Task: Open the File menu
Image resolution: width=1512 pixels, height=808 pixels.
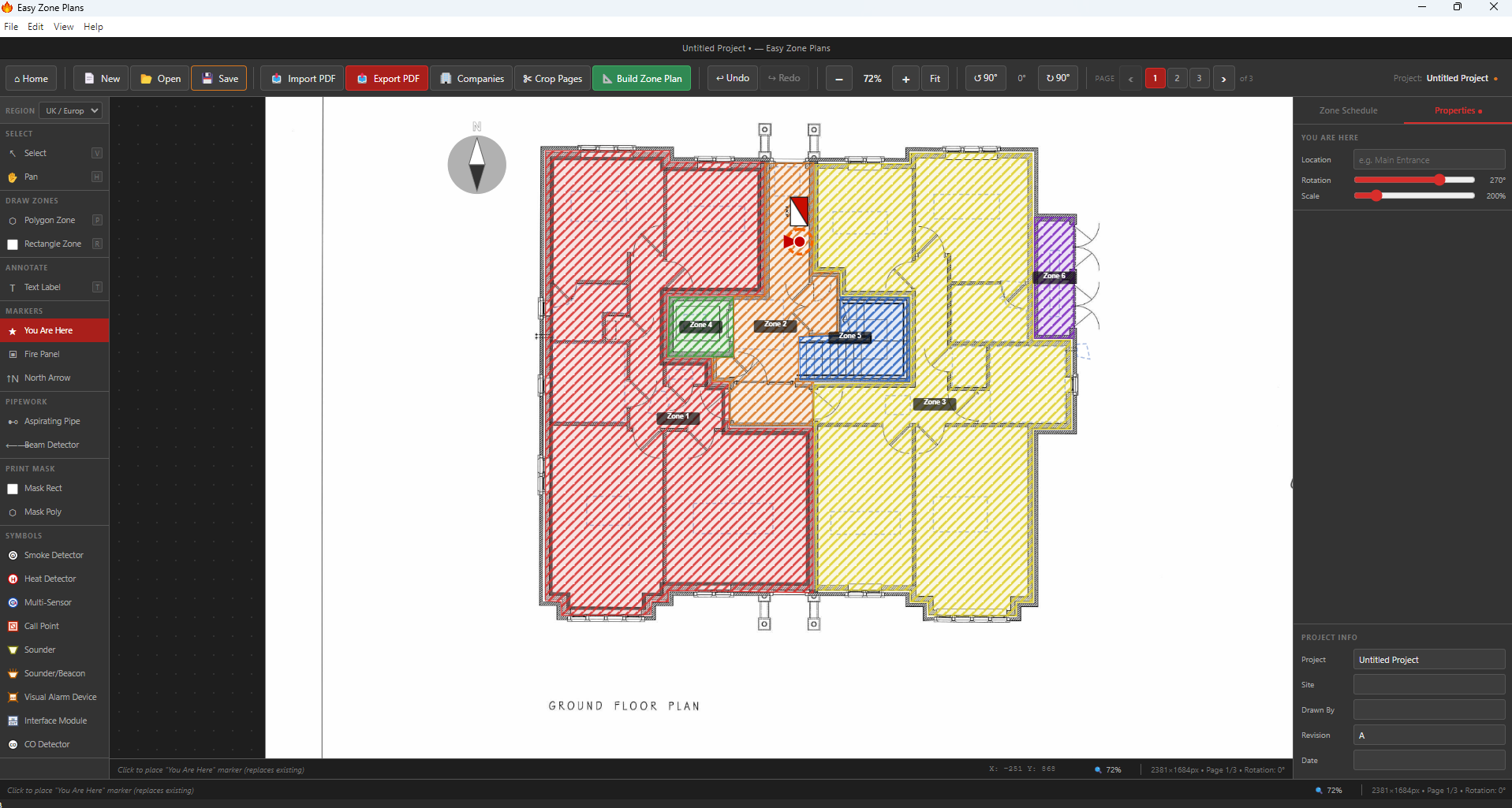Action: point(11,27)
